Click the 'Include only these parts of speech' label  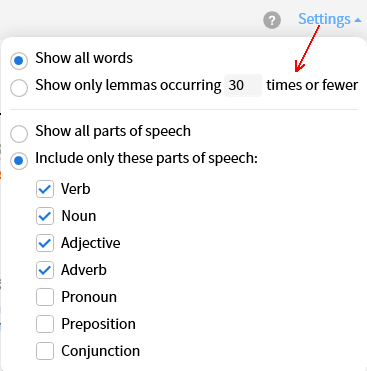click(146, 158)
